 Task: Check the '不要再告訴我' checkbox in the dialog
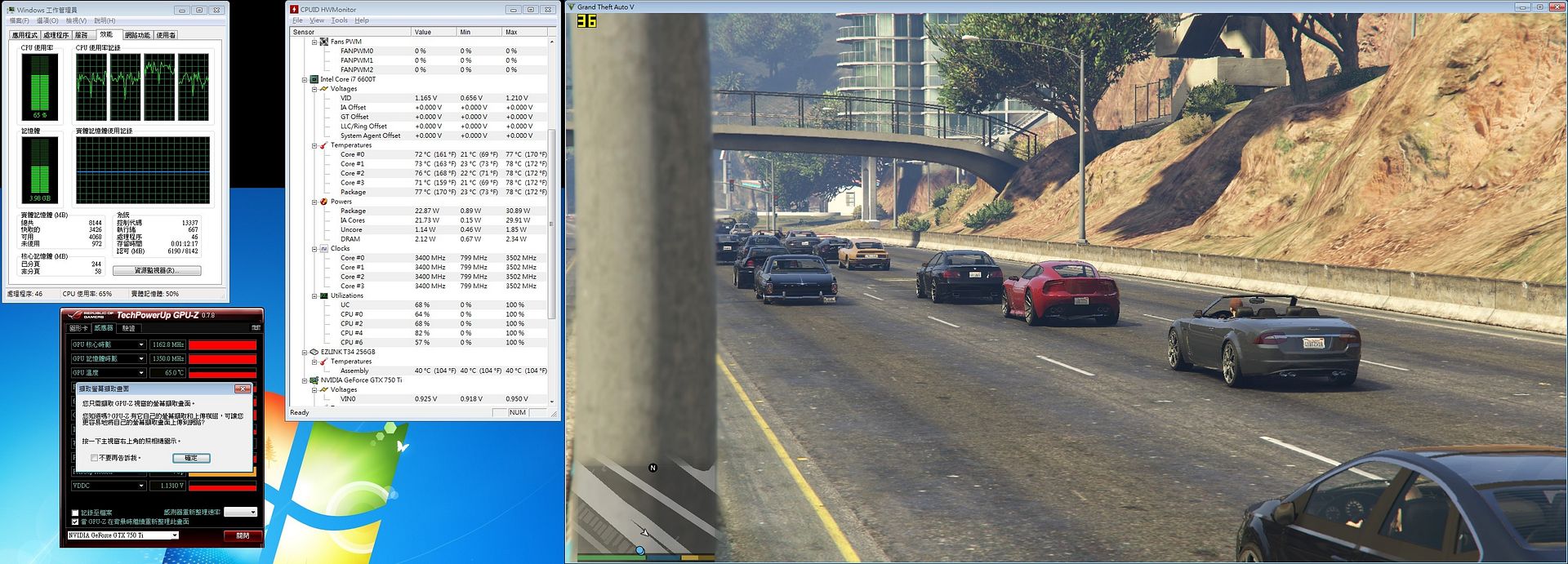[x=95, y=458]
